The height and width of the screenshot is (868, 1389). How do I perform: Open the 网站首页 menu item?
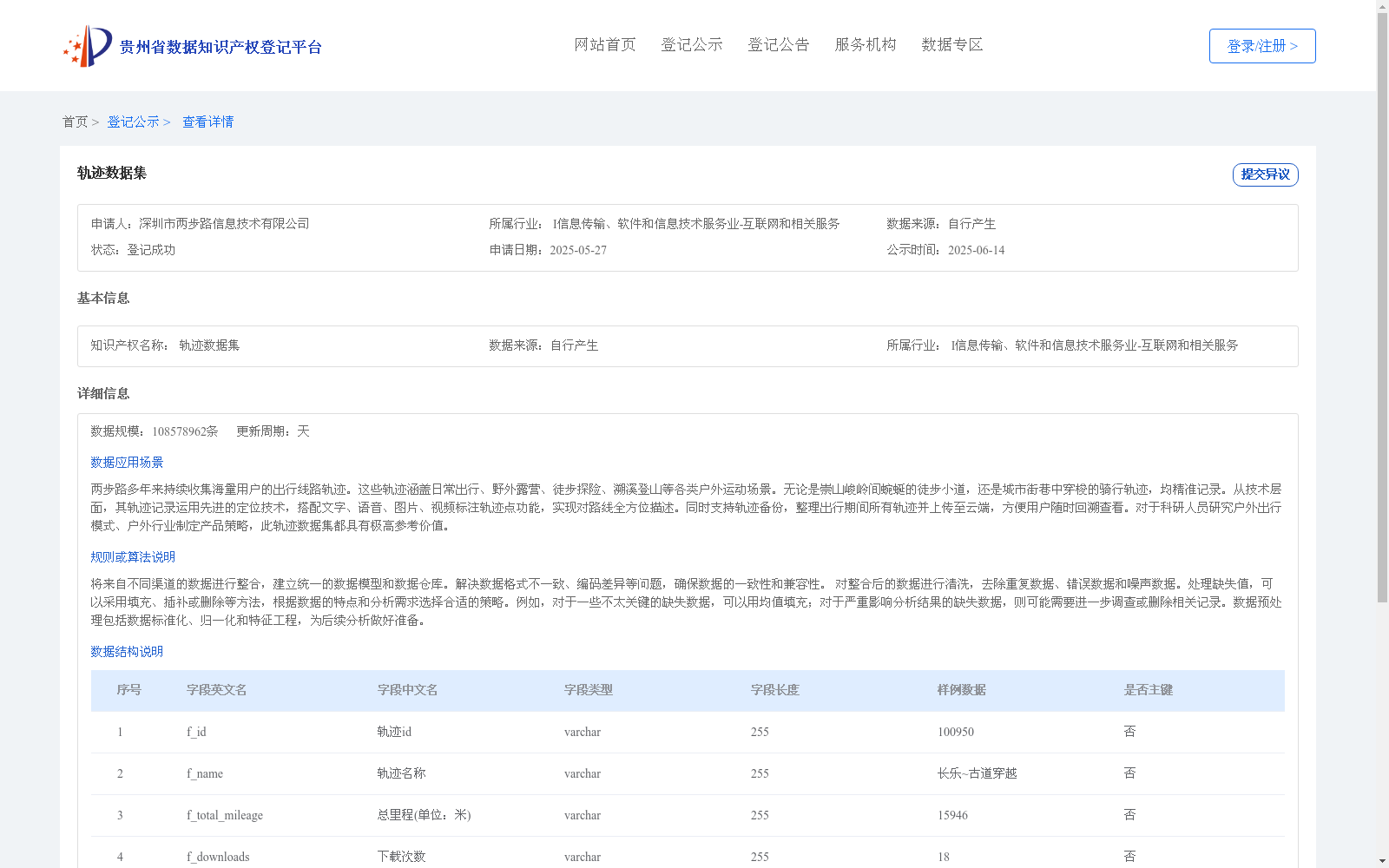[x=605, y=45]
